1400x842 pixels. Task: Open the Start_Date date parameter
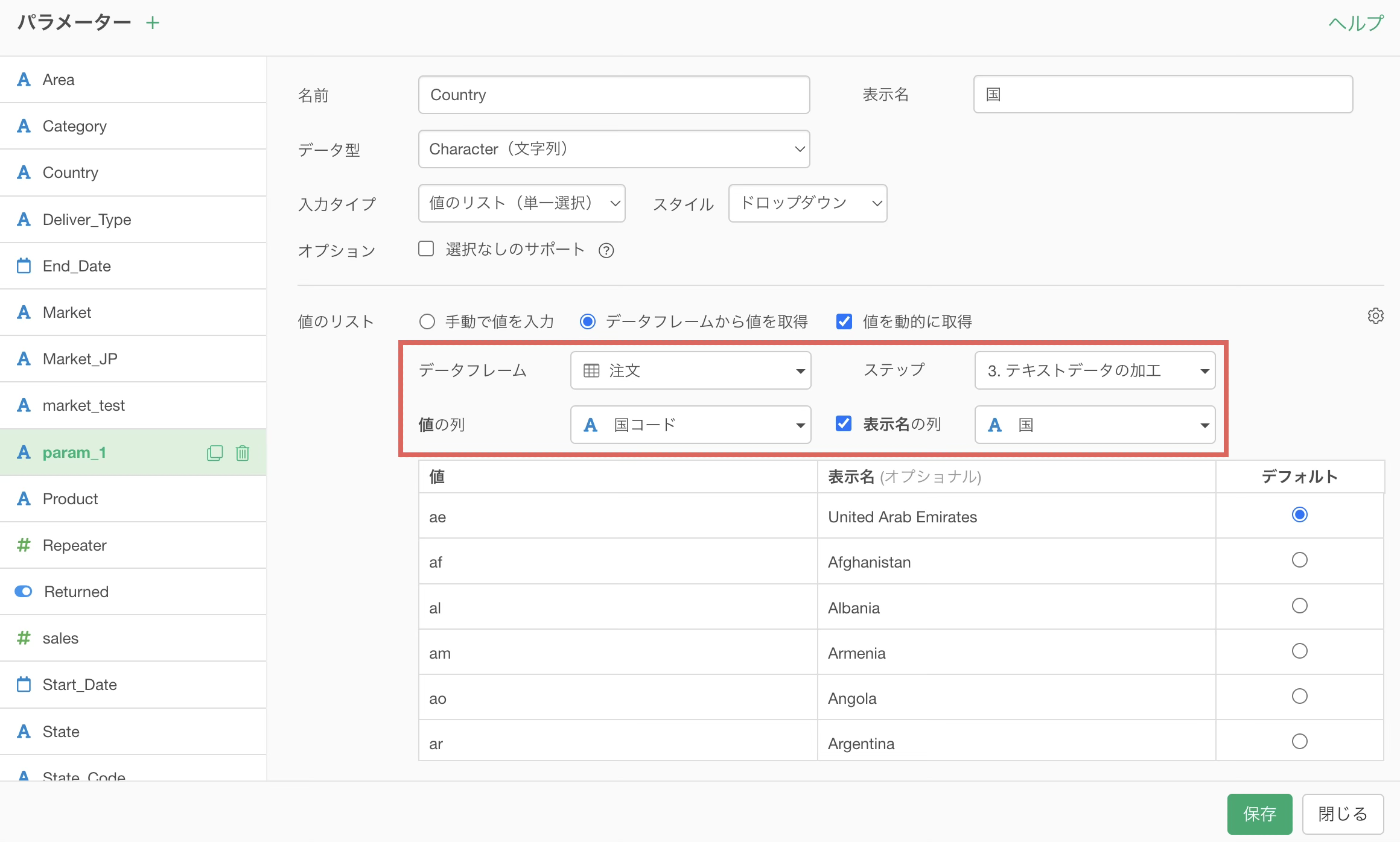tap(133, 685)
